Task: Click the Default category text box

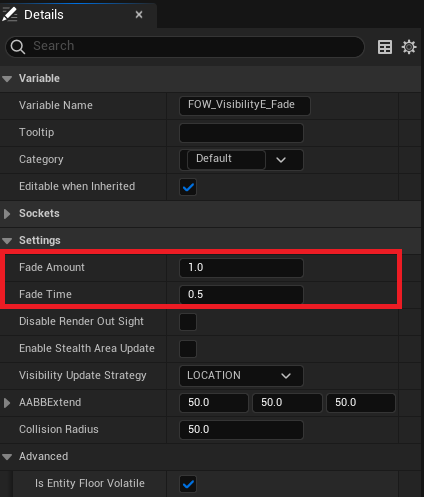Action: pos(226,159)
